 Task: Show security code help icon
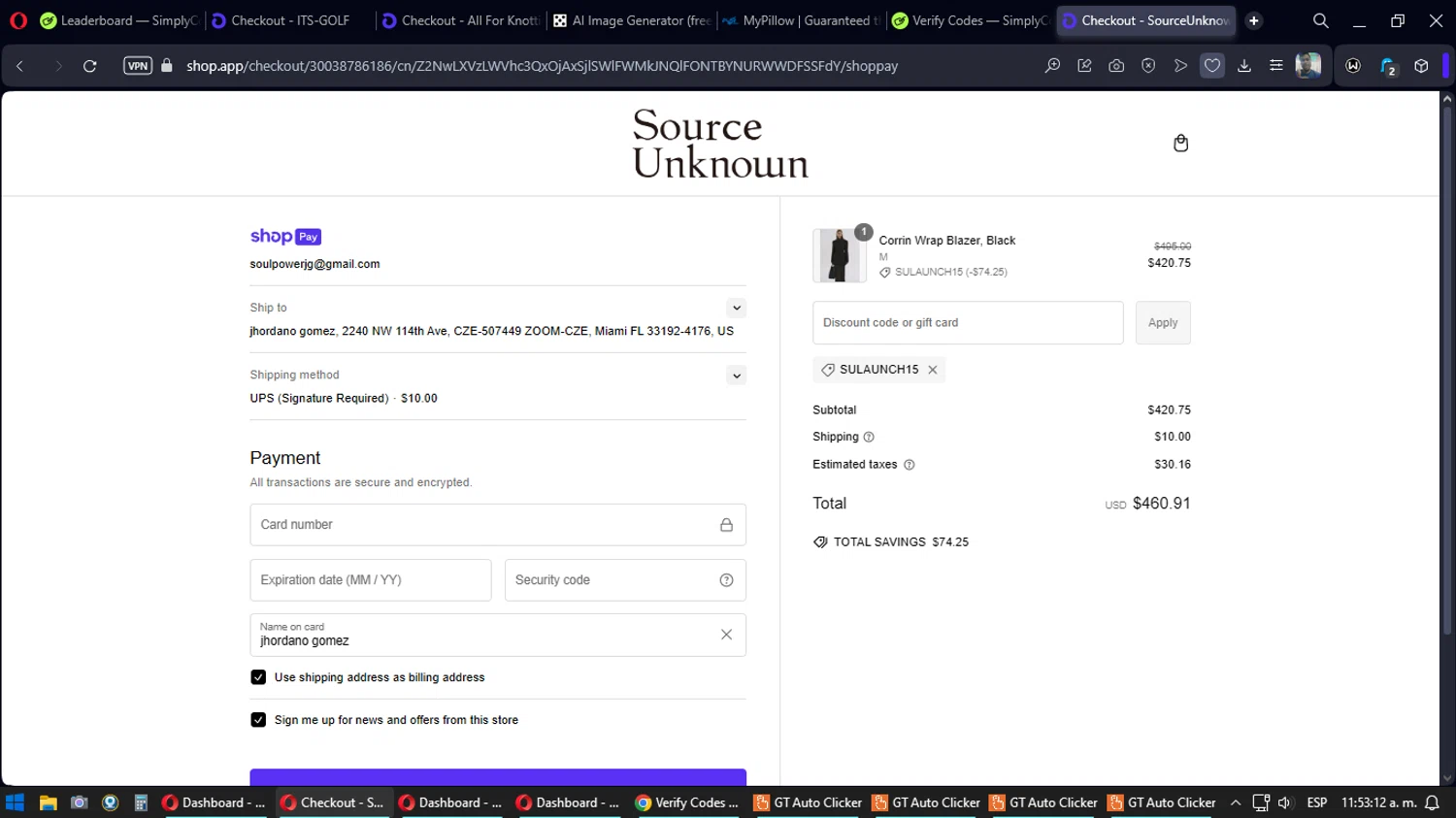pos(726,580)
